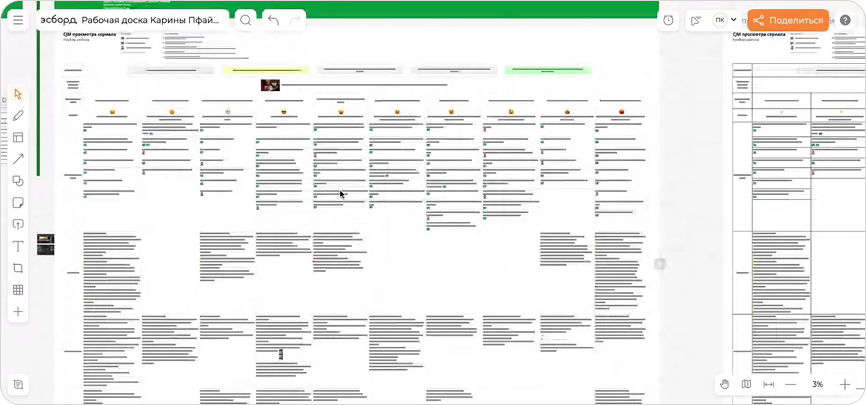Viewport: 866px width, 405px height.
Task: Expand the ПК user avatar dropdown
Action: (x=726, y=20)
